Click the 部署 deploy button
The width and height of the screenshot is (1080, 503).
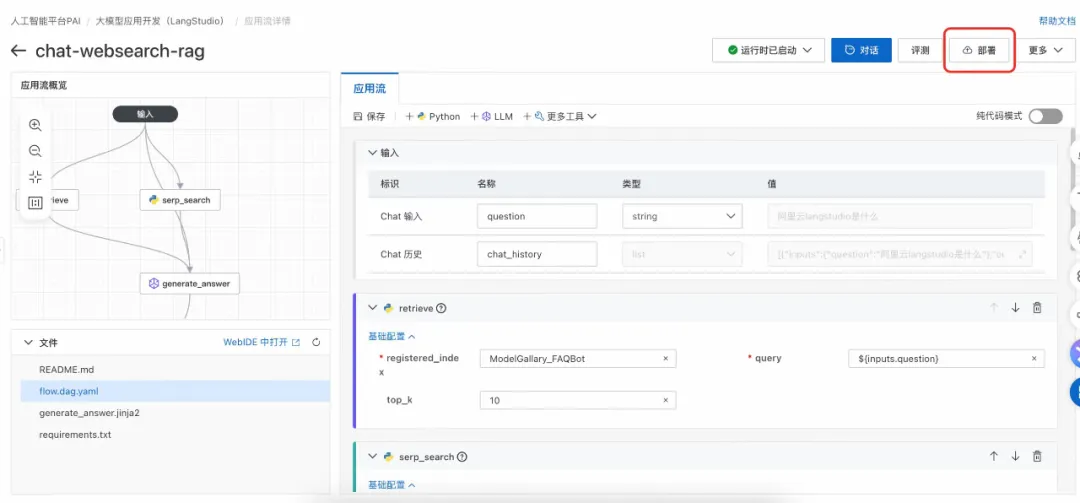979,50
